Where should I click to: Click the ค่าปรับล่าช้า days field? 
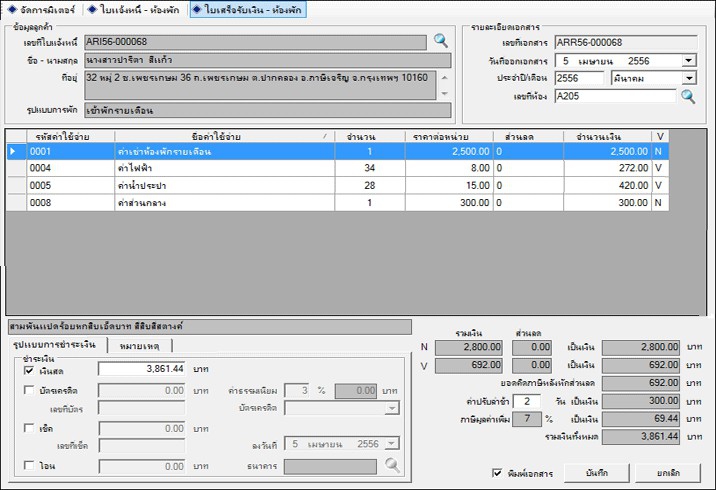click(526, 401)
